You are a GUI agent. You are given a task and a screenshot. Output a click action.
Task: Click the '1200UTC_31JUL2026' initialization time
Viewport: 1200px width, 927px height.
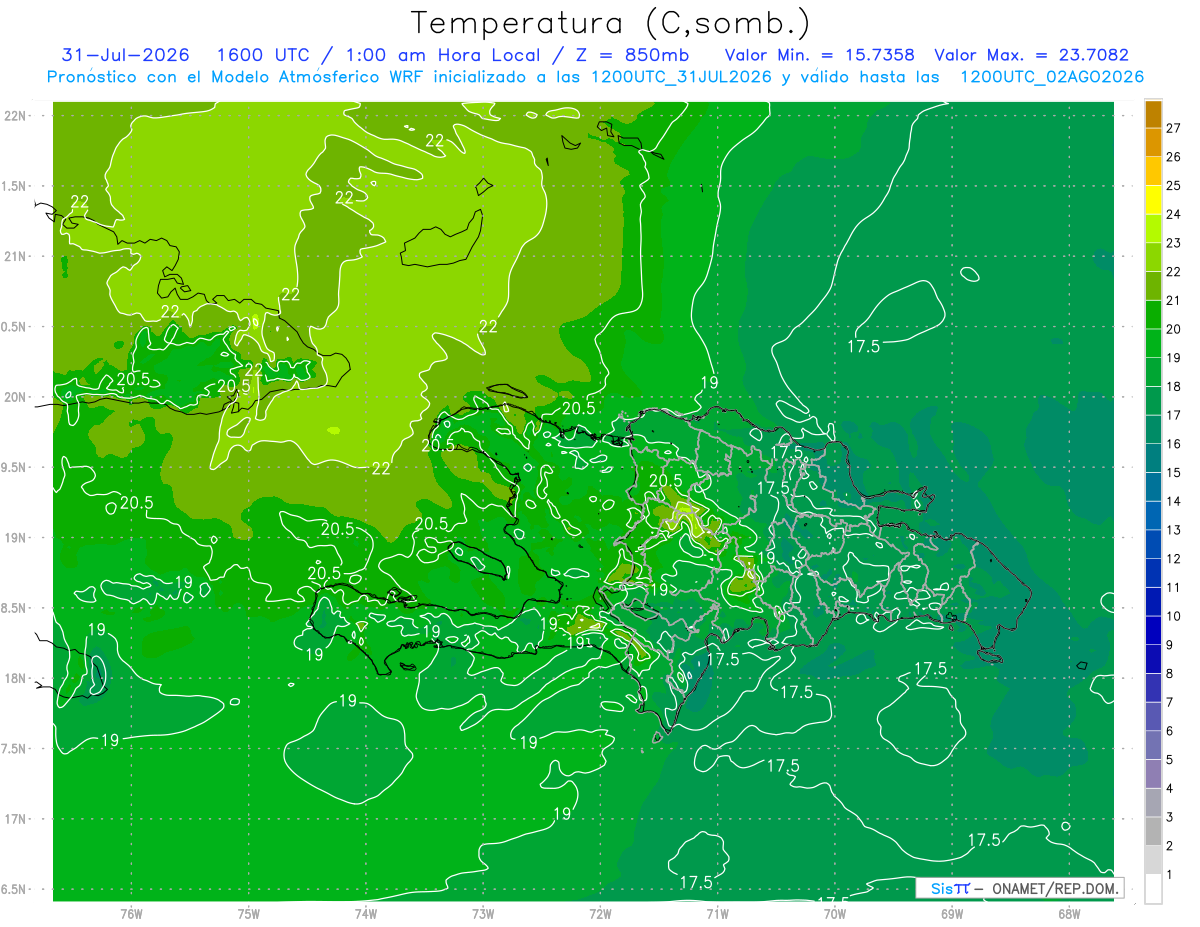pyautogui.click(x=681, y=77)
